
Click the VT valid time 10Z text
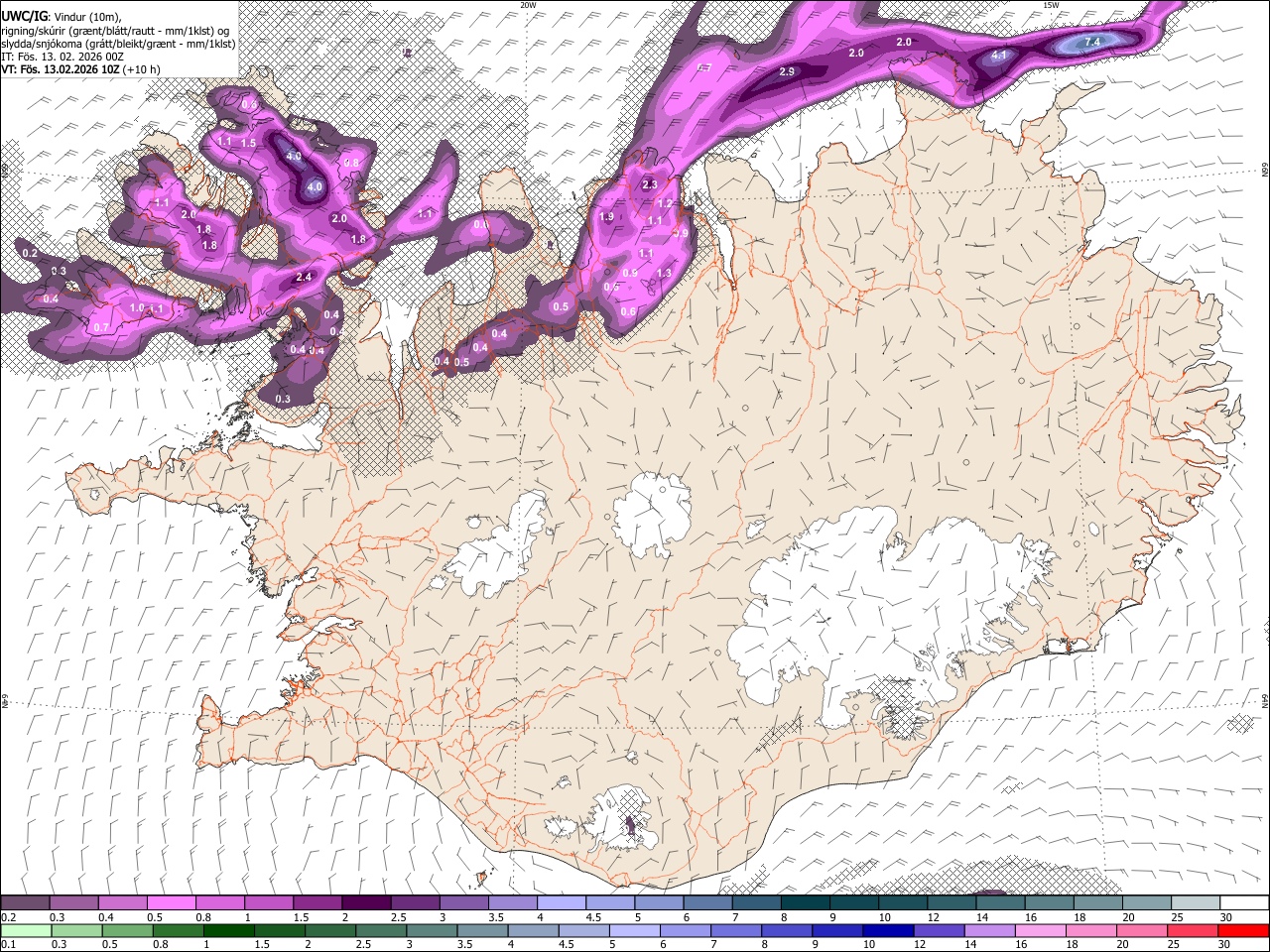60,69
